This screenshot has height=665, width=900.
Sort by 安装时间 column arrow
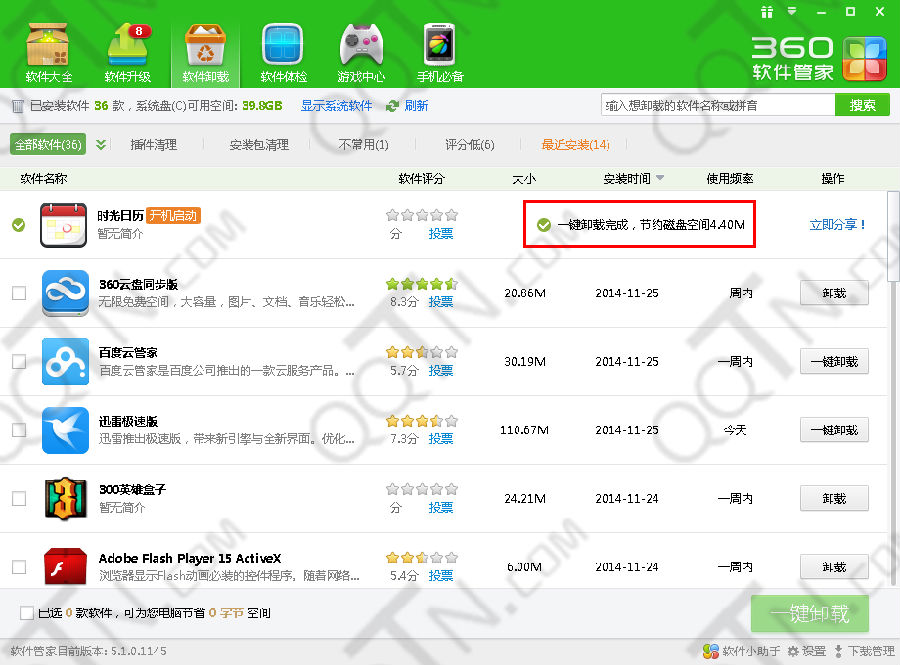tap(660, 179)
